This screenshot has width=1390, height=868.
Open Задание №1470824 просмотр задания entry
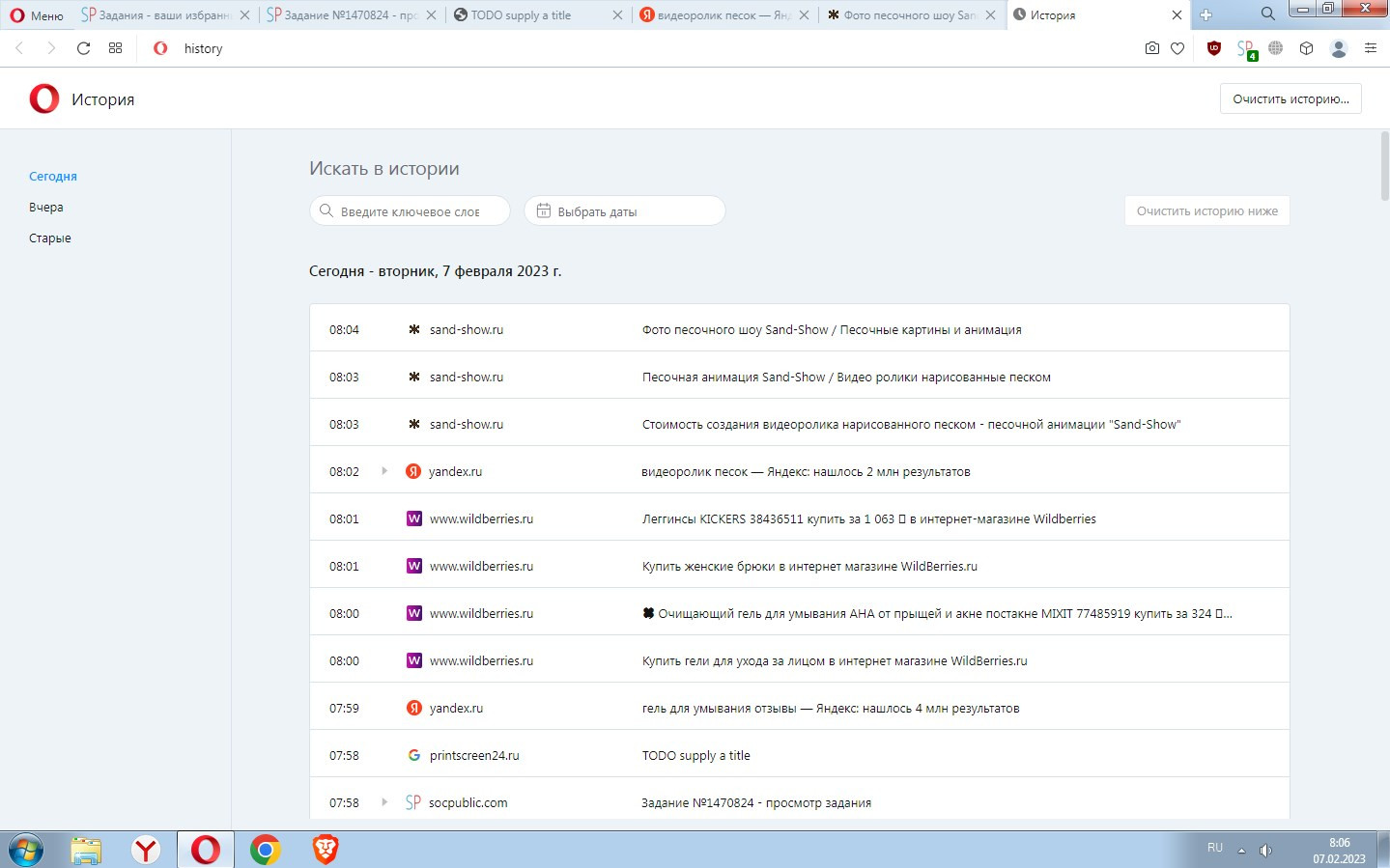click(756, 802)
